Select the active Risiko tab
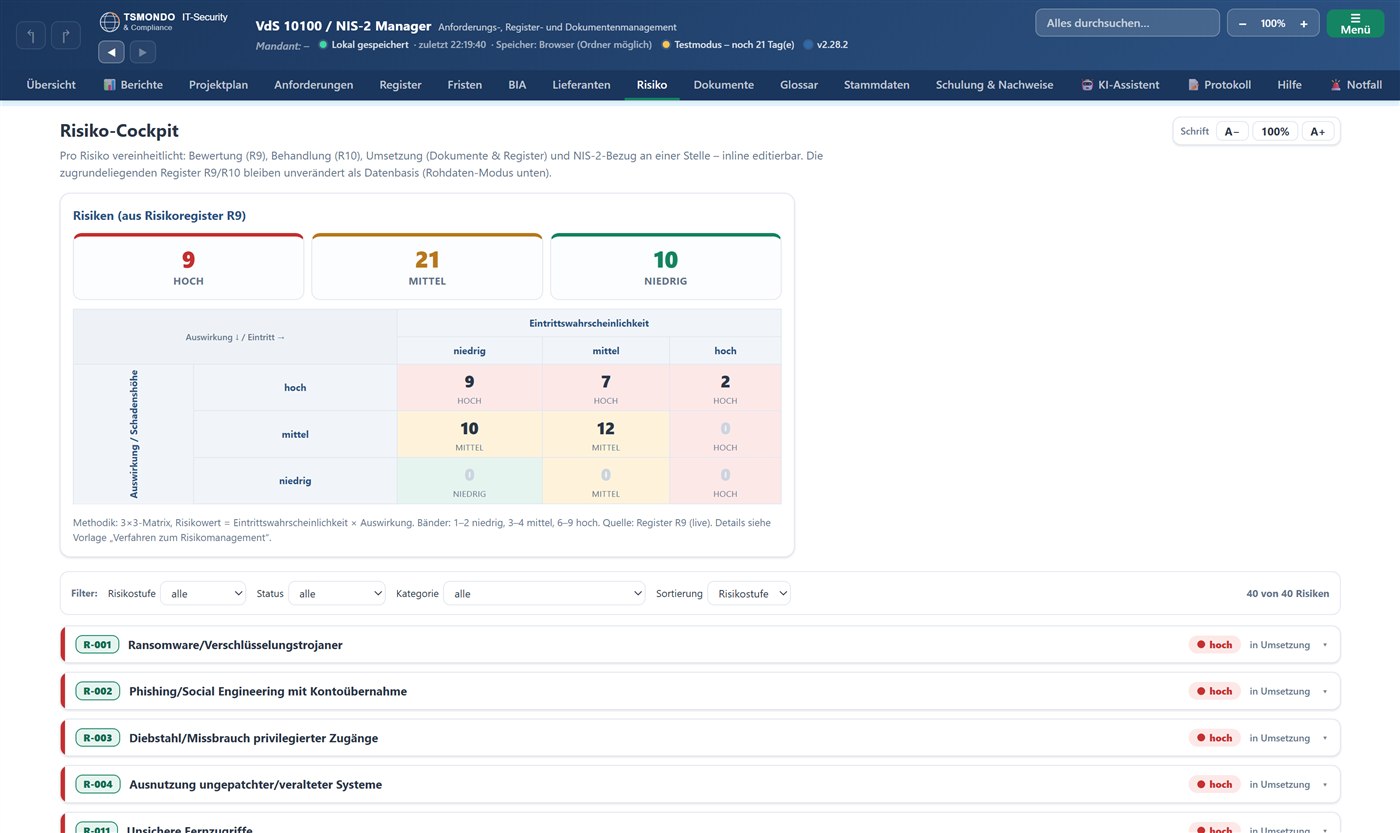 coord(652,85)
